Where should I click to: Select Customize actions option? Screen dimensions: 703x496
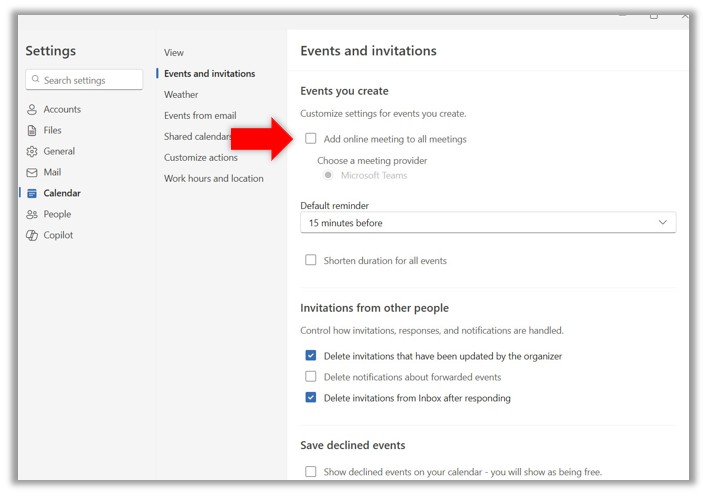coord(200,158)
